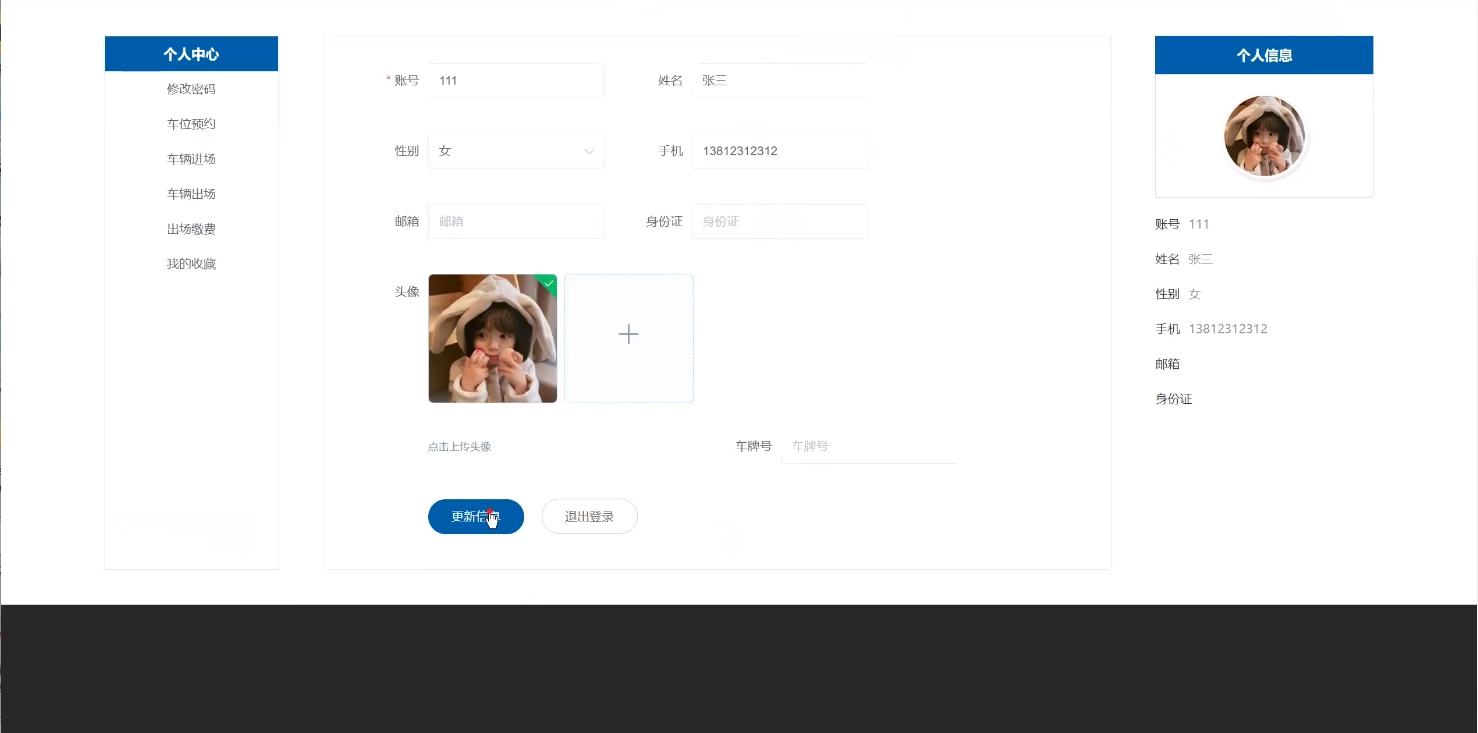
Task: Select 车辆出场 menu item
Action: pyautogui.click(x=191, y=194)
